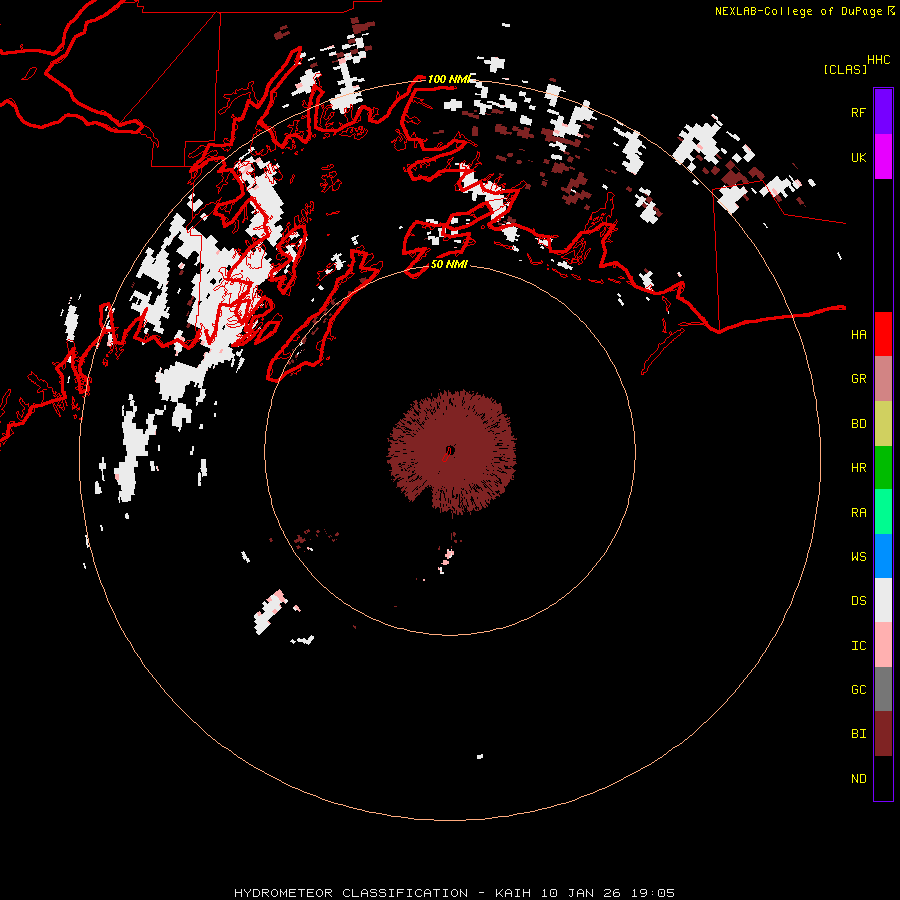Click the KAIH station identifier text
Image resolution: width=900 pixels, height=900 pixels.
click(x=513, y=893)
